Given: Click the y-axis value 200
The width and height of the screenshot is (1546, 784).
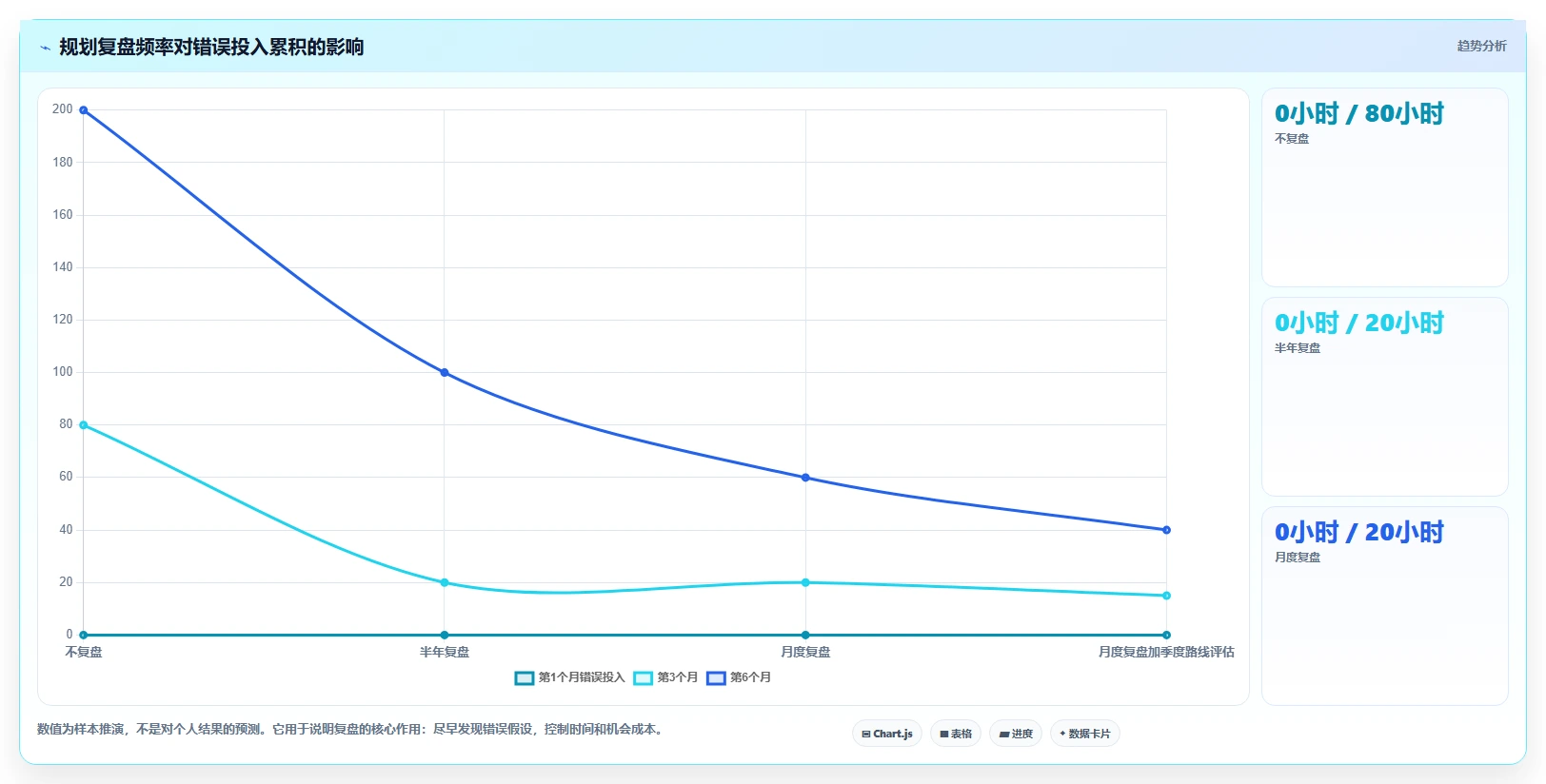Looking at the screenshot, I should (x=63, y=109).
